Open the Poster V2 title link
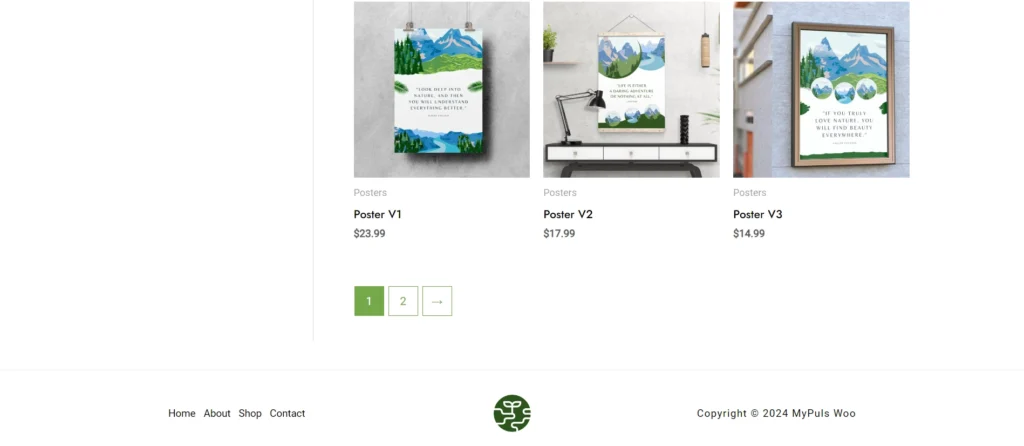The image size is (1024, 446). pyautogui.click(x=568, y=214)
